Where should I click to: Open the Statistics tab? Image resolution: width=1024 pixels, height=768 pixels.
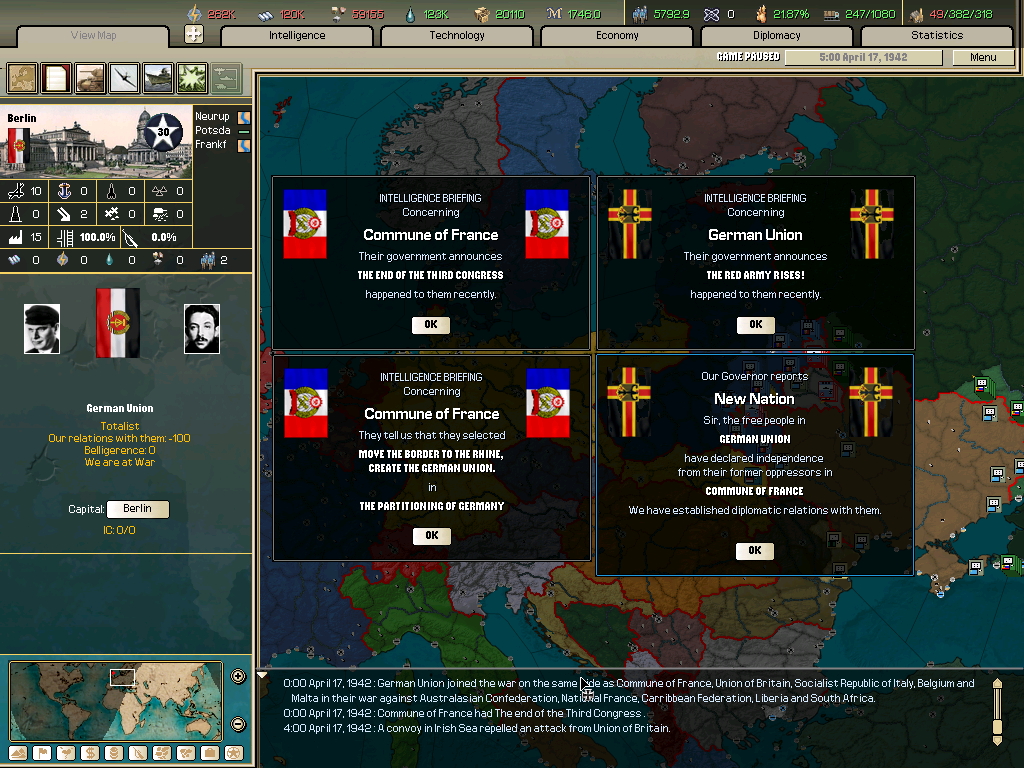[937, 35]
